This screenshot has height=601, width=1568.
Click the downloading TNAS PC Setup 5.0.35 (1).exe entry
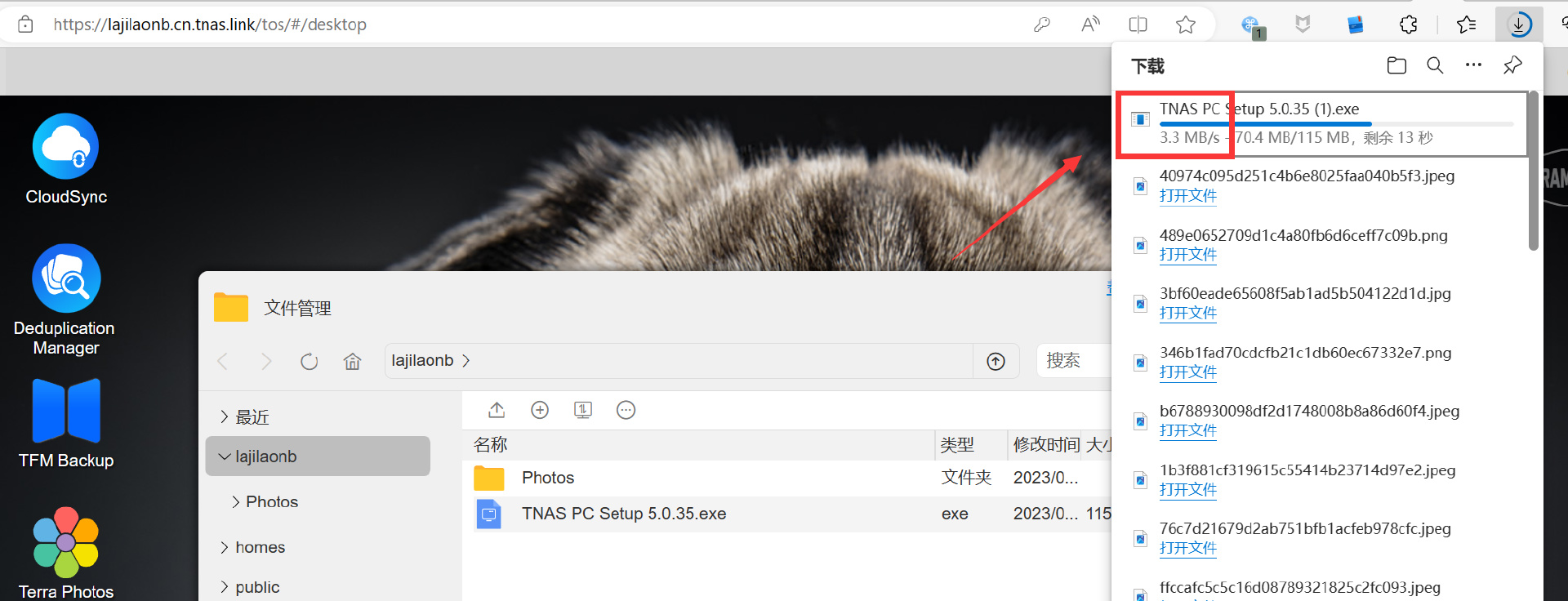pyautogui.click(x=1322, y=123)
